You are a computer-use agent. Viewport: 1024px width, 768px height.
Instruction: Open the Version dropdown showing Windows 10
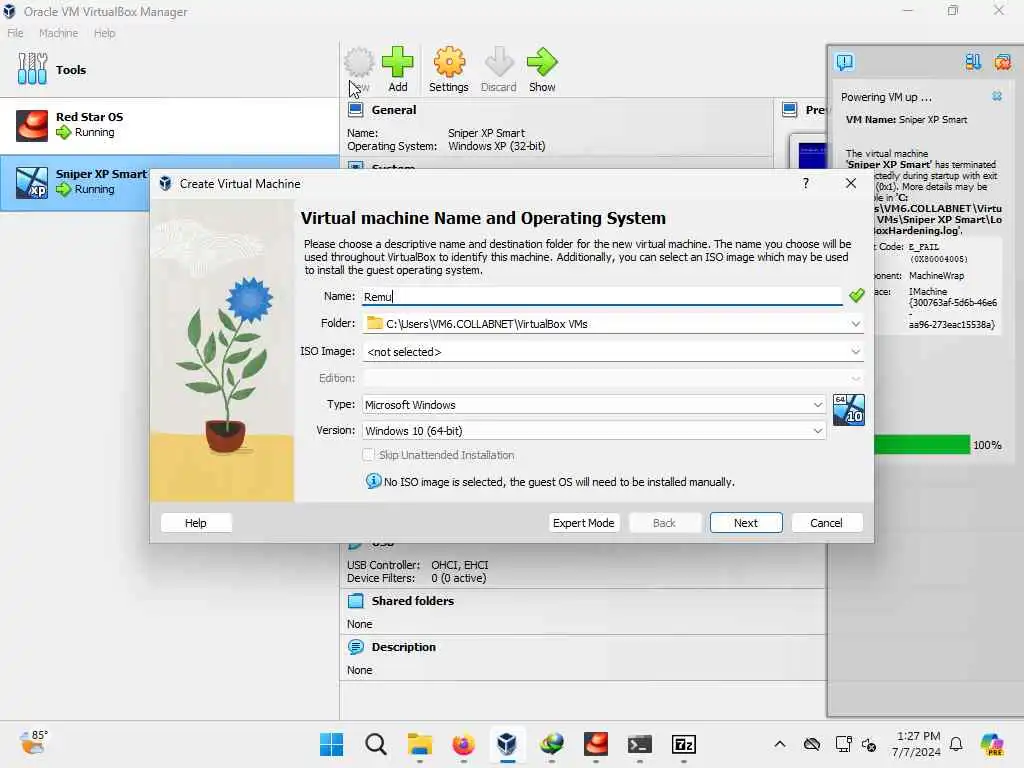click(x=594, y=431)
